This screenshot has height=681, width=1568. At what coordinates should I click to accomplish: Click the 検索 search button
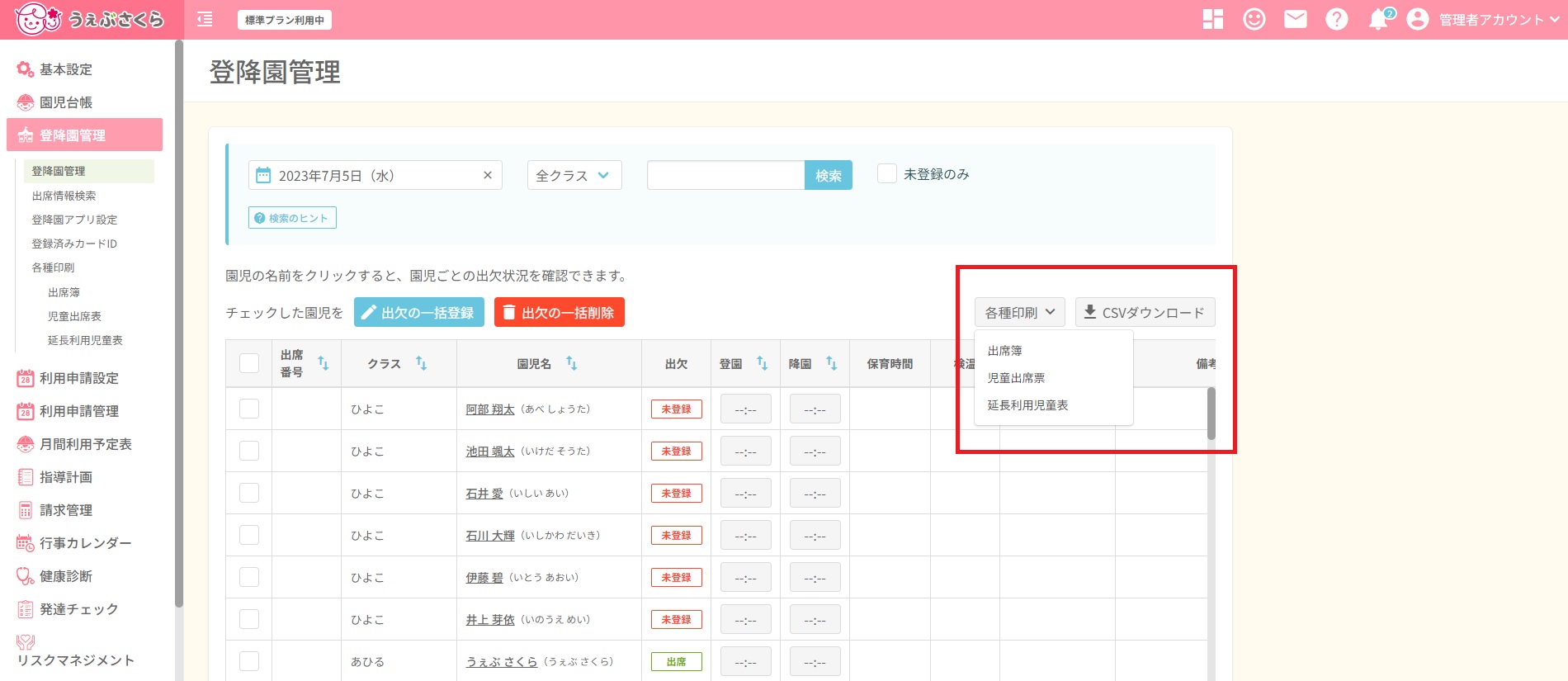829,175
